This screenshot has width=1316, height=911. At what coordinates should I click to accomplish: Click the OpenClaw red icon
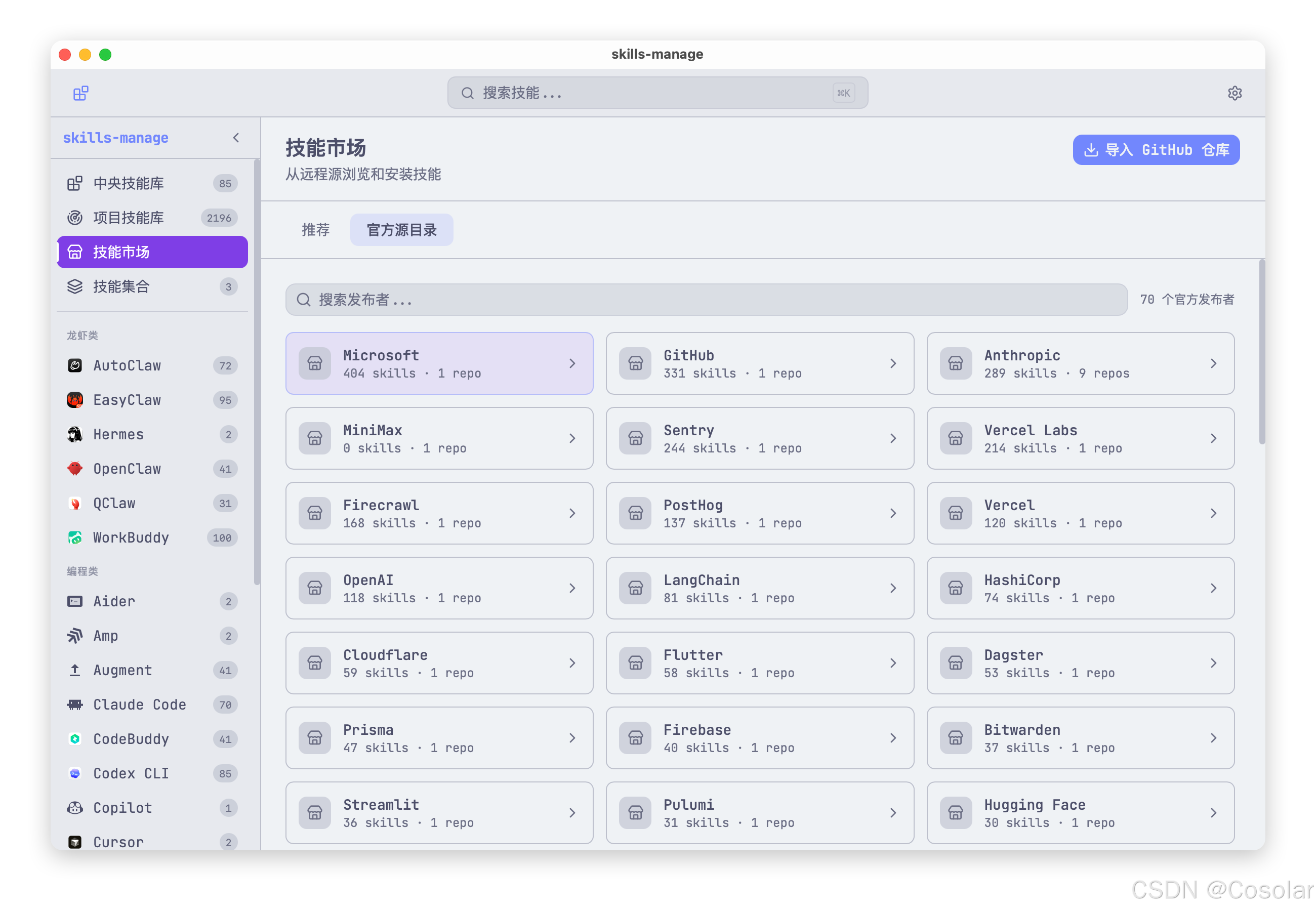tap(75, 469)
